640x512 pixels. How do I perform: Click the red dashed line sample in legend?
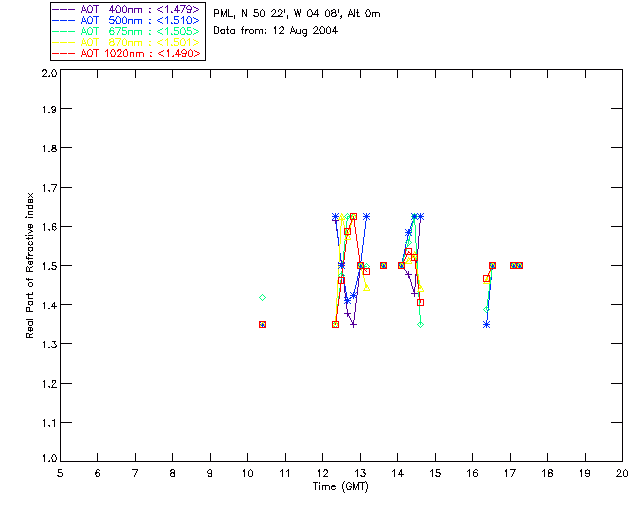click(64, 53)
